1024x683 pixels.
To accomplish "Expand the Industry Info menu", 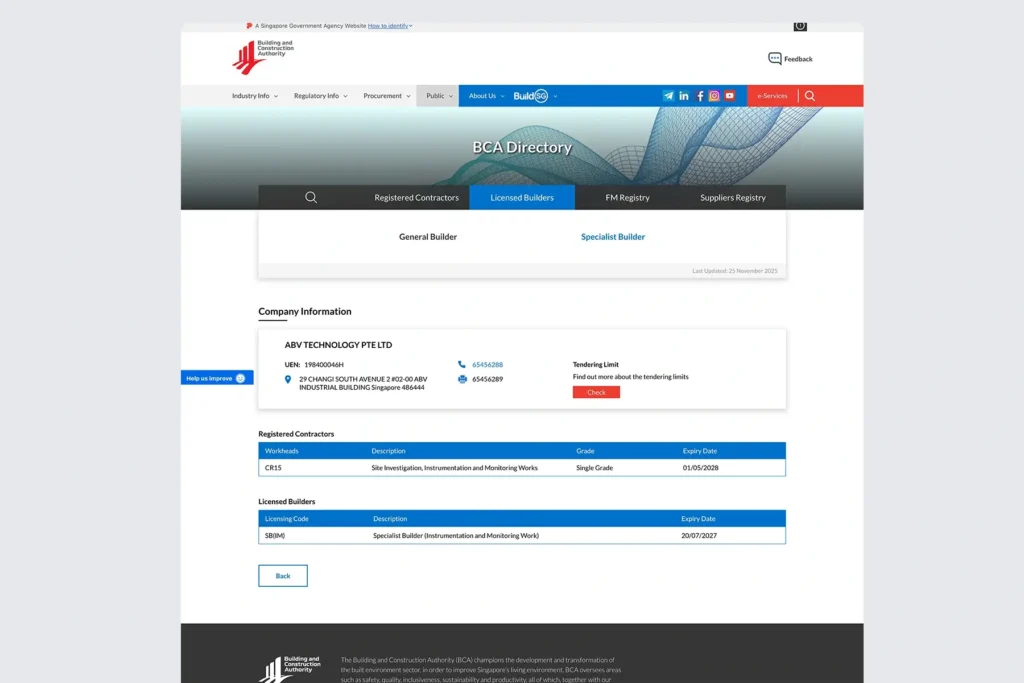I will pyautogui.click(x=255, y=96).
